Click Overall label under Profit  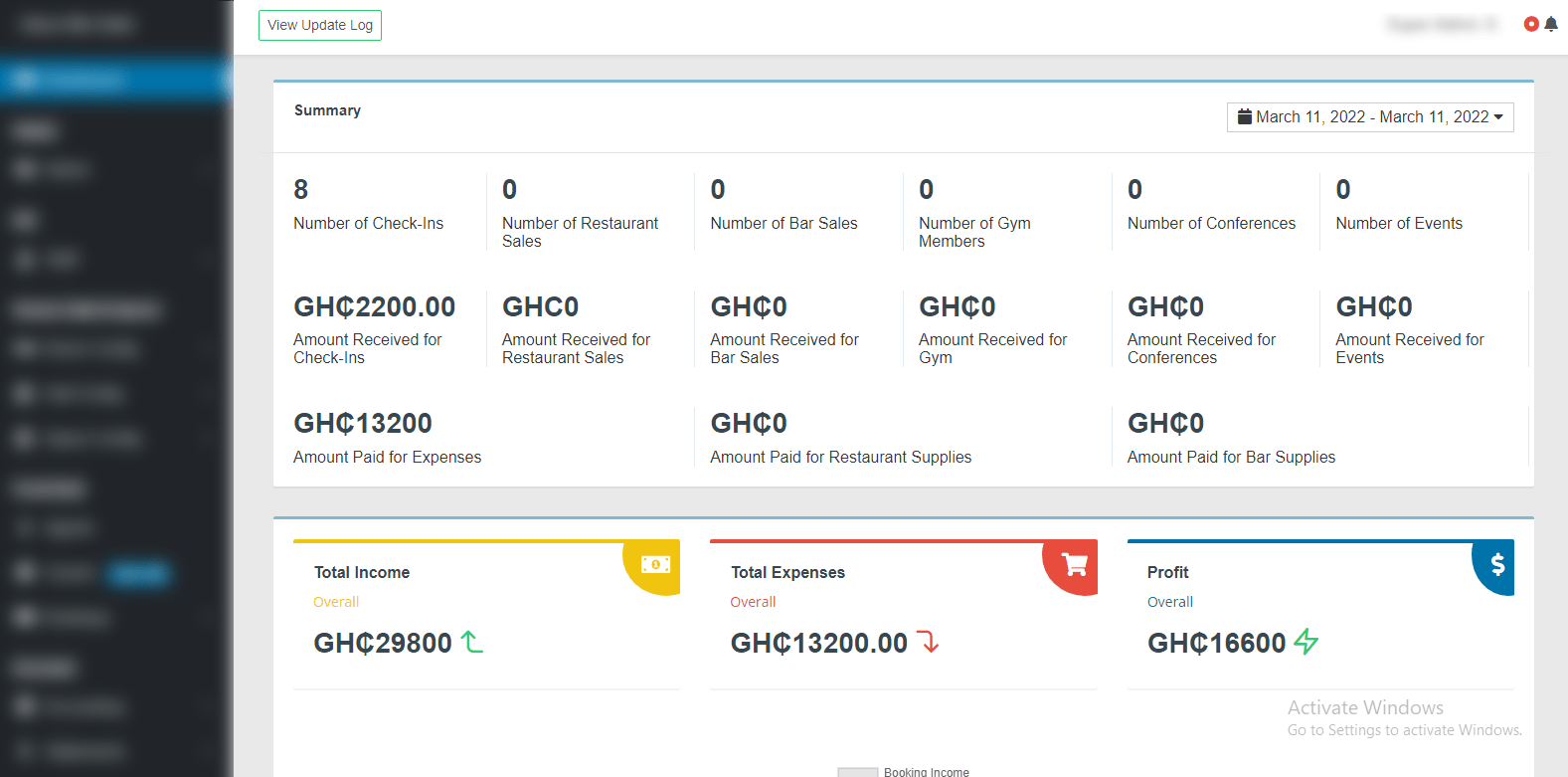click(x=1169, y=602)
